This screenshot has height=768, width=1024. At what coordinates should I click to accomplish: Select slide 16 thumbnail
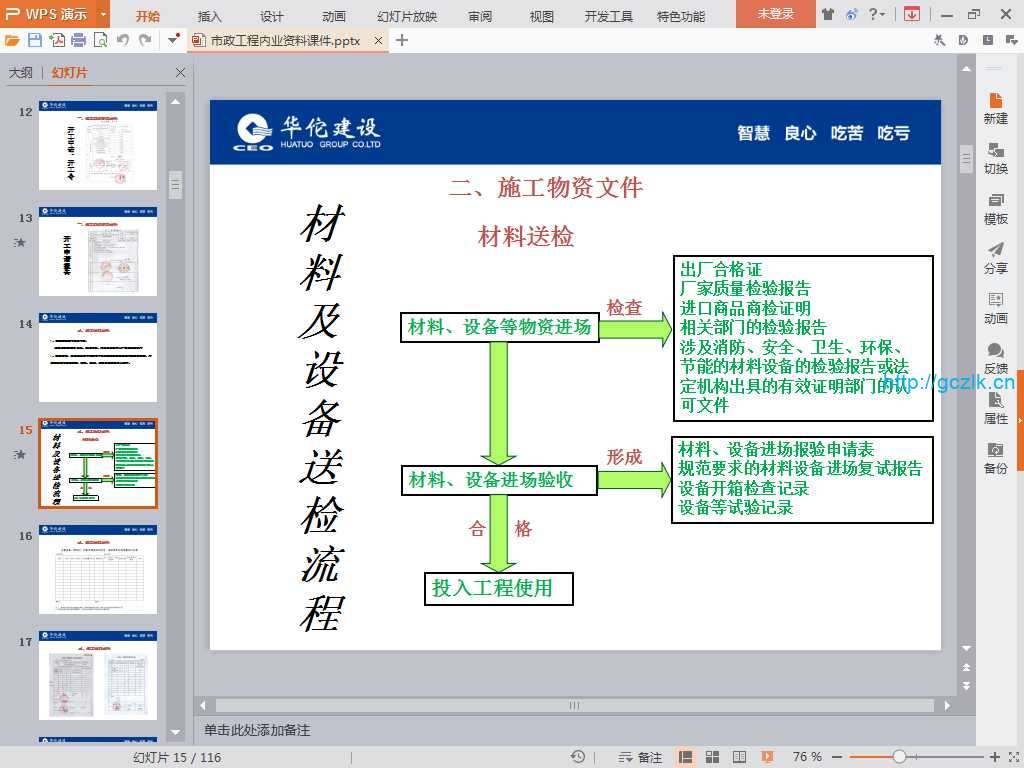(x=98, y=569)
